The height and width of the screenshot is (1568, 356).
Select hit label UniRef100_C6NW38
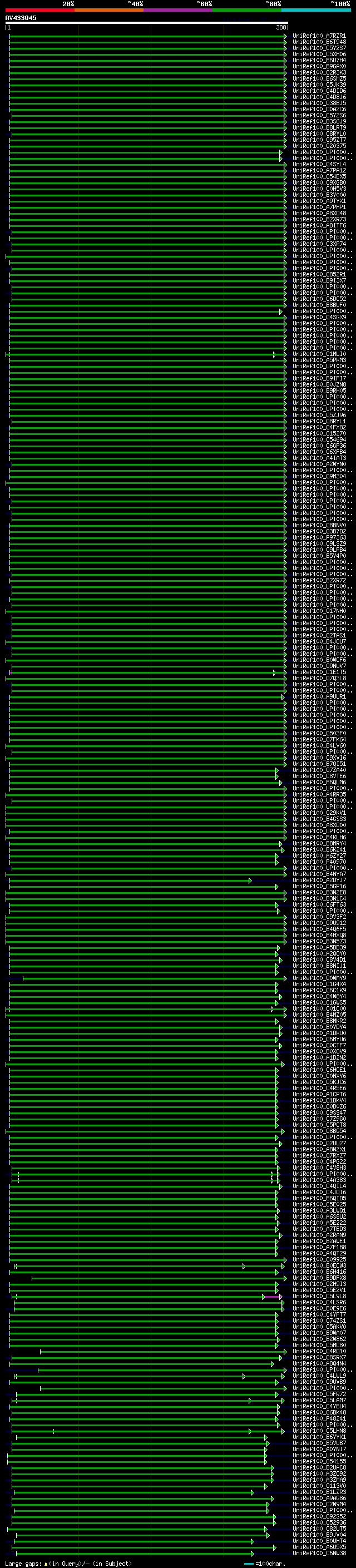(x=319, y=1554)
